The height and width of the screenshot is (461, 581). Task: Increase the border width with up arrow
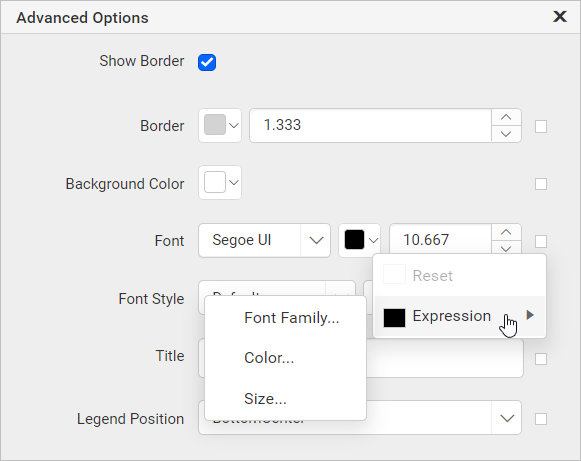[506, 117]
